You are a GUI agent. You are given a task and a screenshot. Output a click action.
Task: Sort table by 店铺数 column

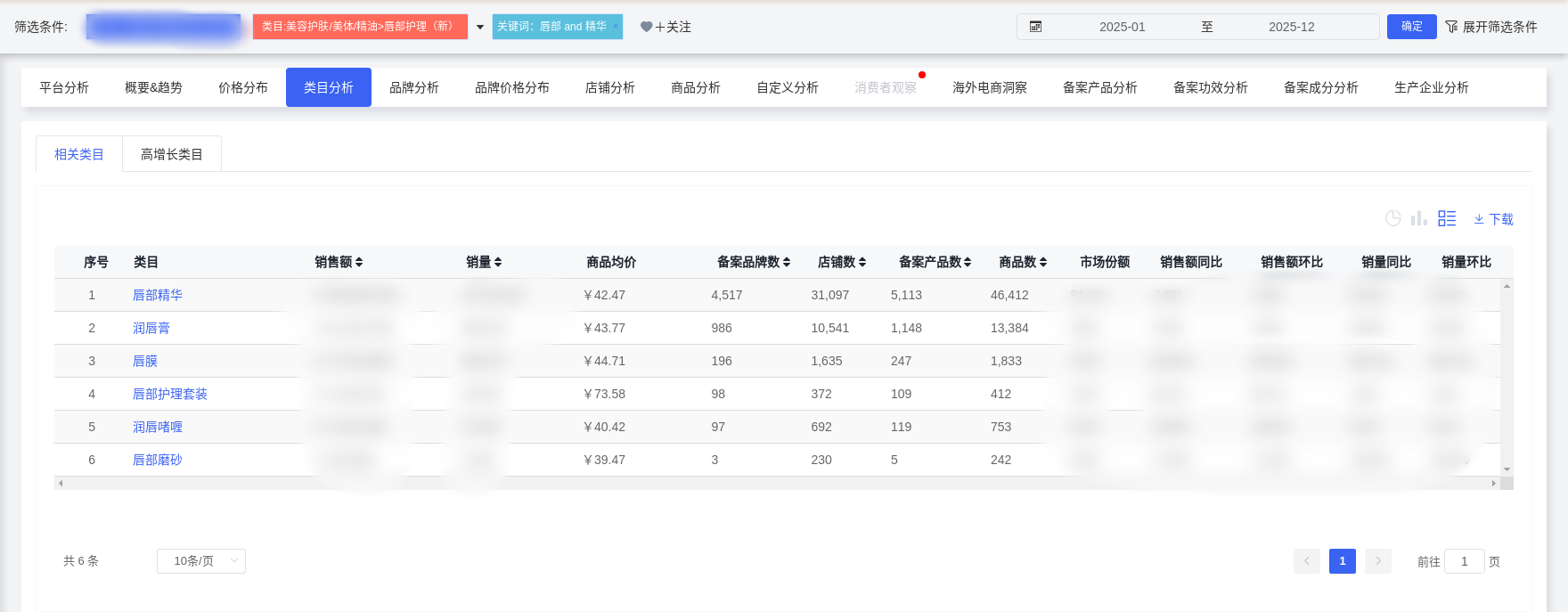pyautogui.click(x=842, y=262)
